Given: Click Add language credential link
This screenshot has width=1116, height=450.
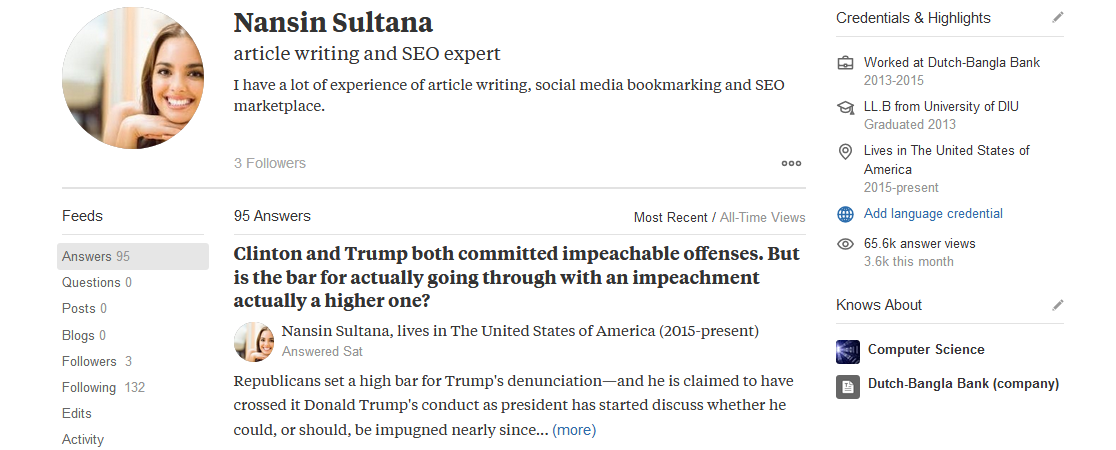Looking at the screenshot, I should click(933, 214).
